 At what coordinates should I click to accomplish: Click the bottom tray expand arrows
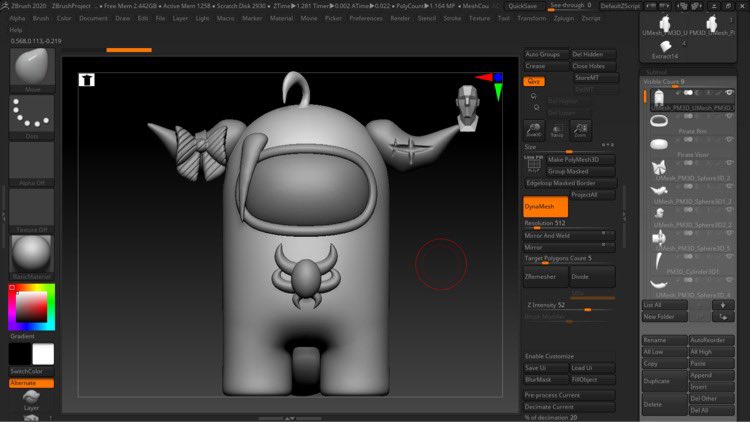coord(290,418)
